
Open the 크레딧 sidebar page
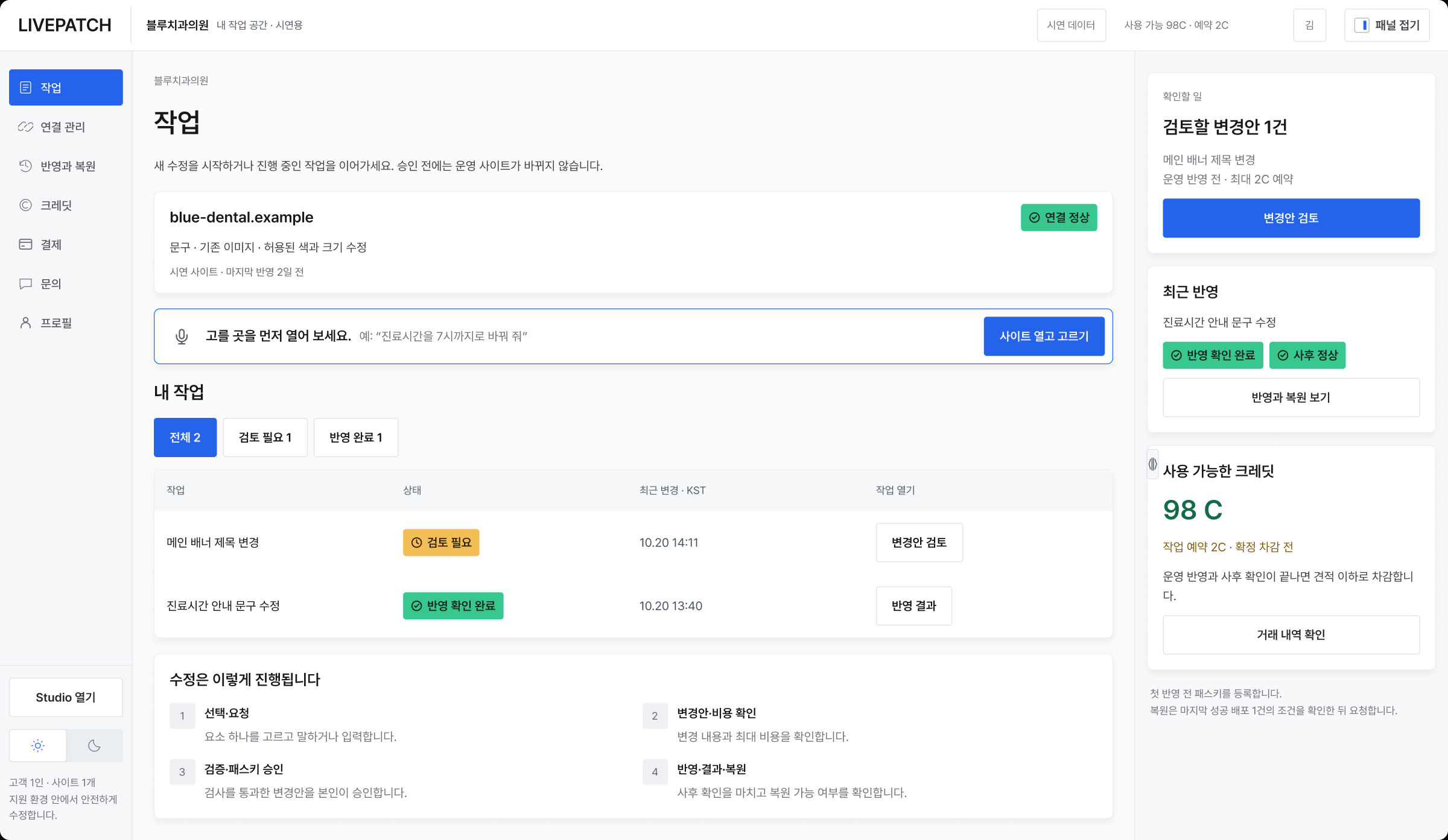[66, 205]
